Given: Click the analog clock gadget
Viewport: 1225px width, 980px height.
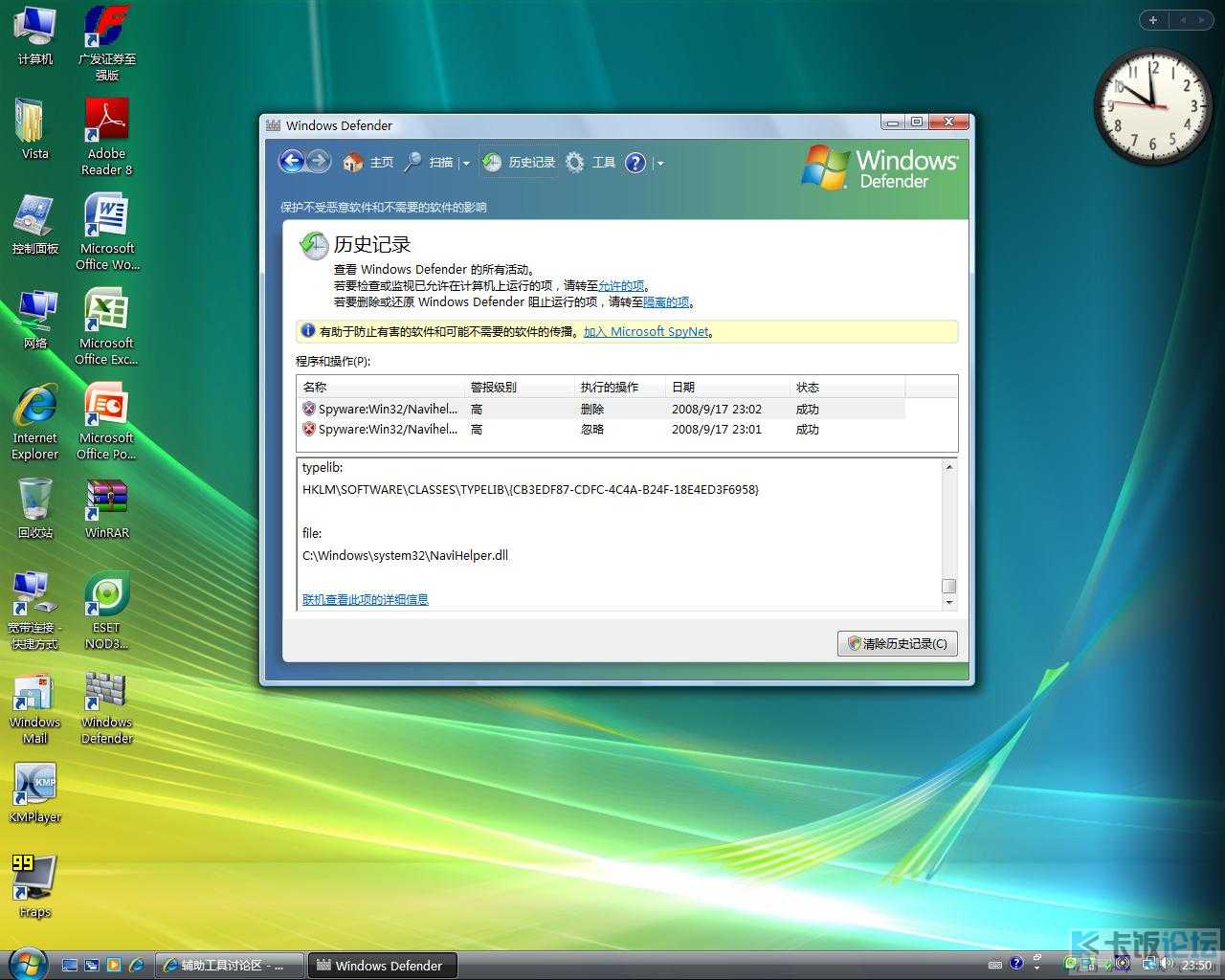Looking at the screenshot, I should click(x=1151, y=104).
